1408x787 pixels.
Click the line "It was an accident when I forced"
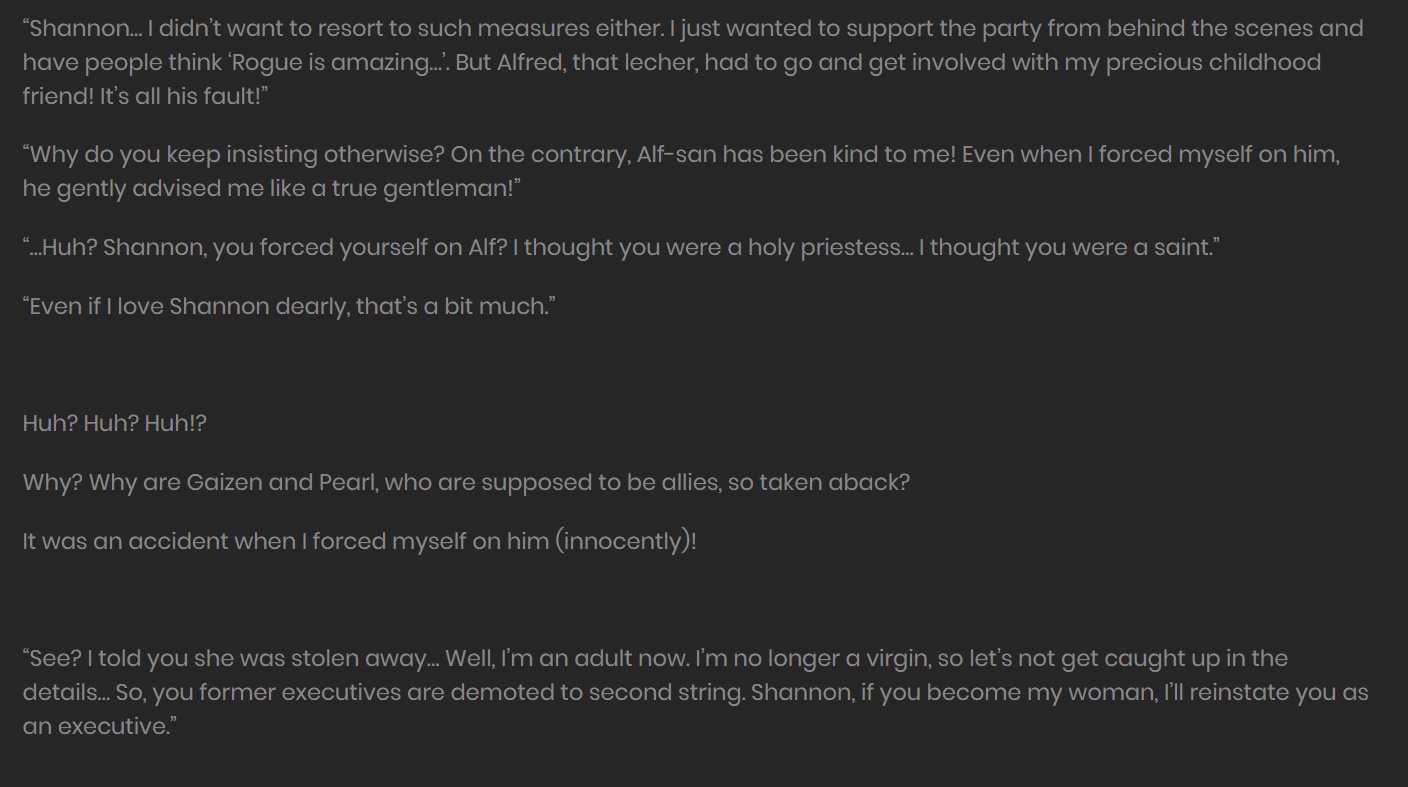359,541
